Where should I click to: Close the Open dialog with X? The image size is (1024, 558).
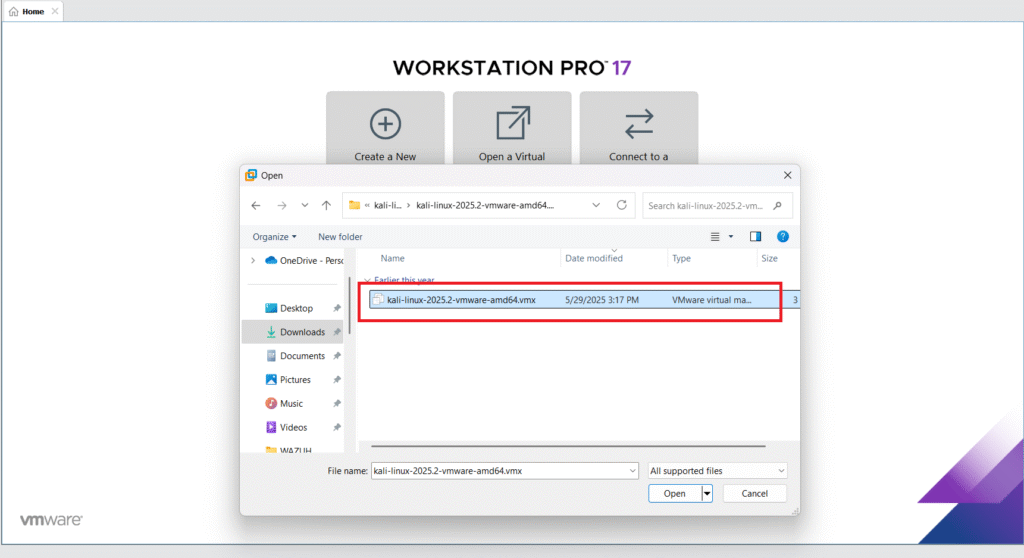pos(788,175)
